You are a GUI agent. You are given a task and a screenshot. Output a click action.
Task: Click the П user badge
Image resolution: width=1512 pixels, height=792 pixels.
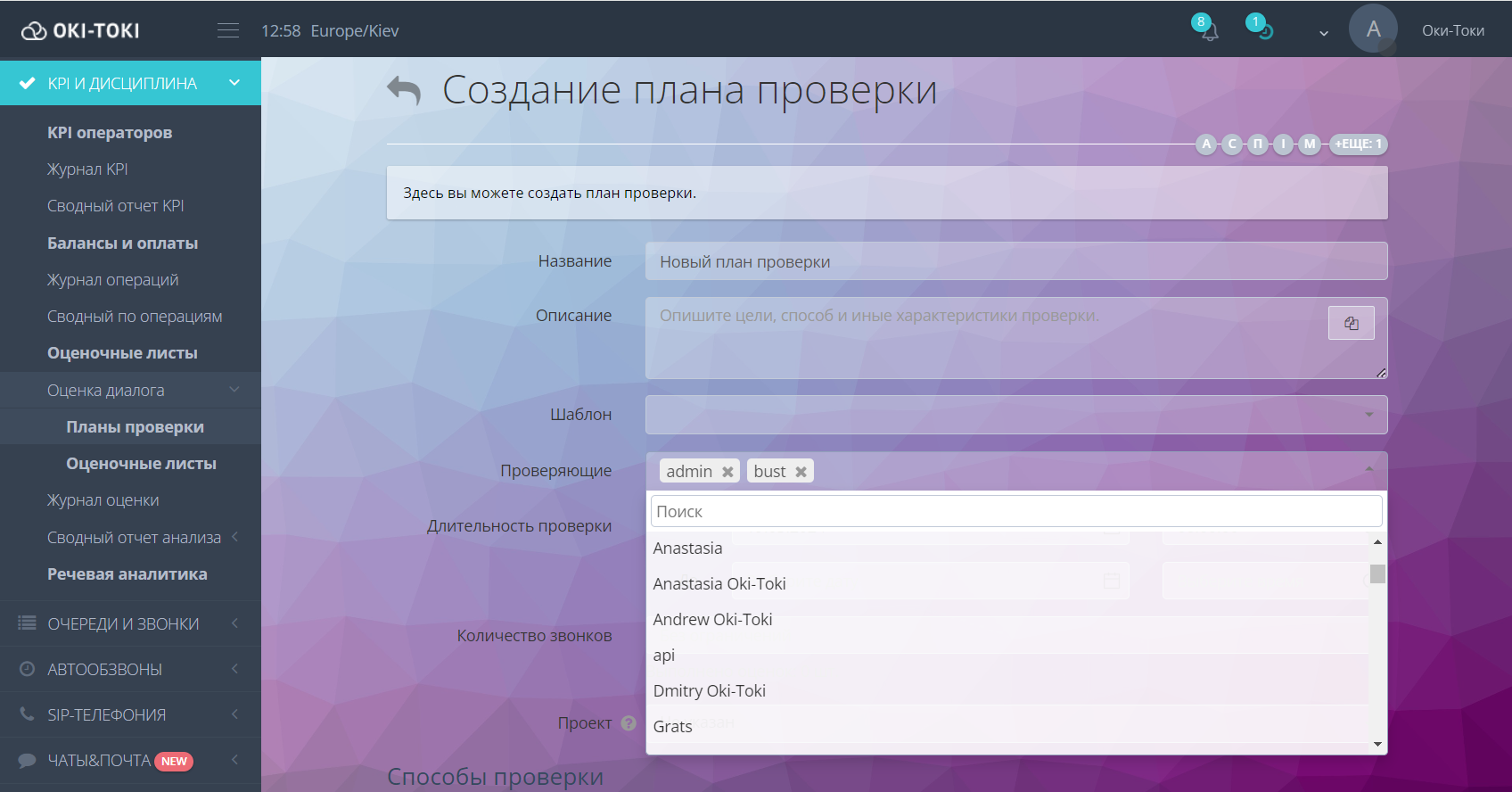(x=1258, y=144)
